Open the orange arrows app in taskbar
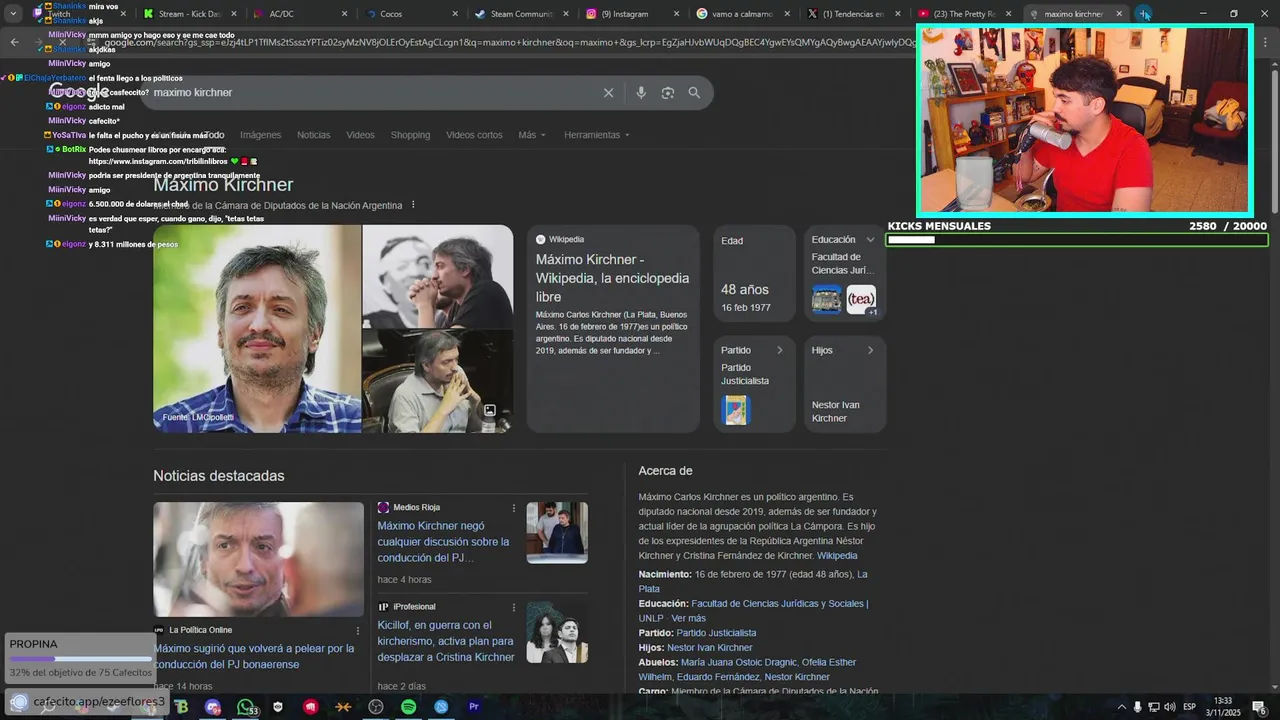 click(x=343, y=707)
